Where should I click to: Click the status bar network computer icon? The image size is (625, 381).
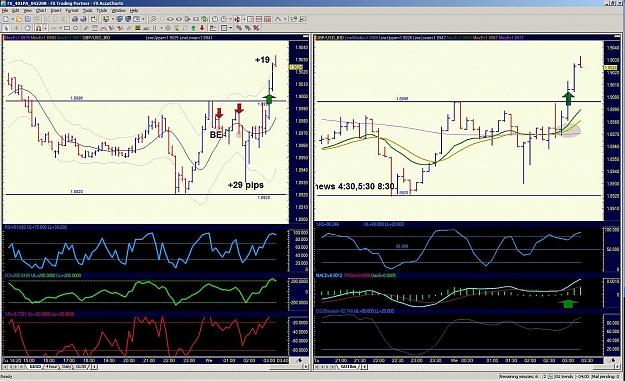[x=550, y=376]
